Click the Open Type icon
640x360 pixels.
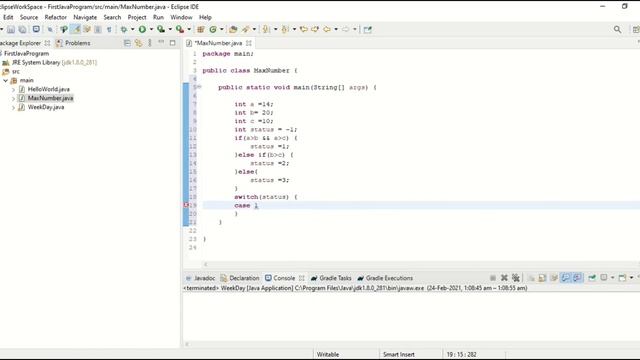point(233,29)
